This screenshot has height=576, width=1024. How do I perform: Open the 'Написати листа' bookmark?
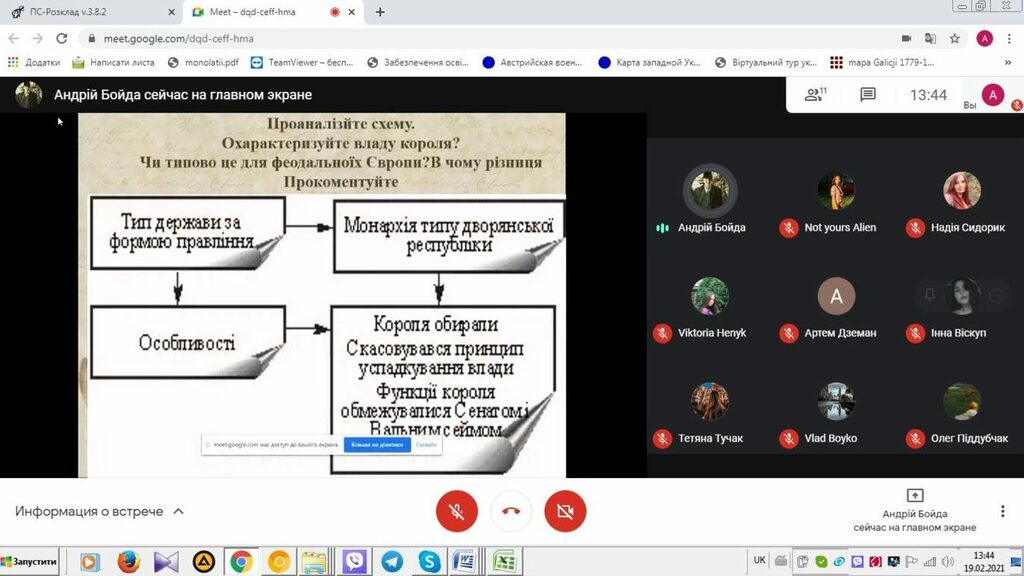(x=113, y=62)
